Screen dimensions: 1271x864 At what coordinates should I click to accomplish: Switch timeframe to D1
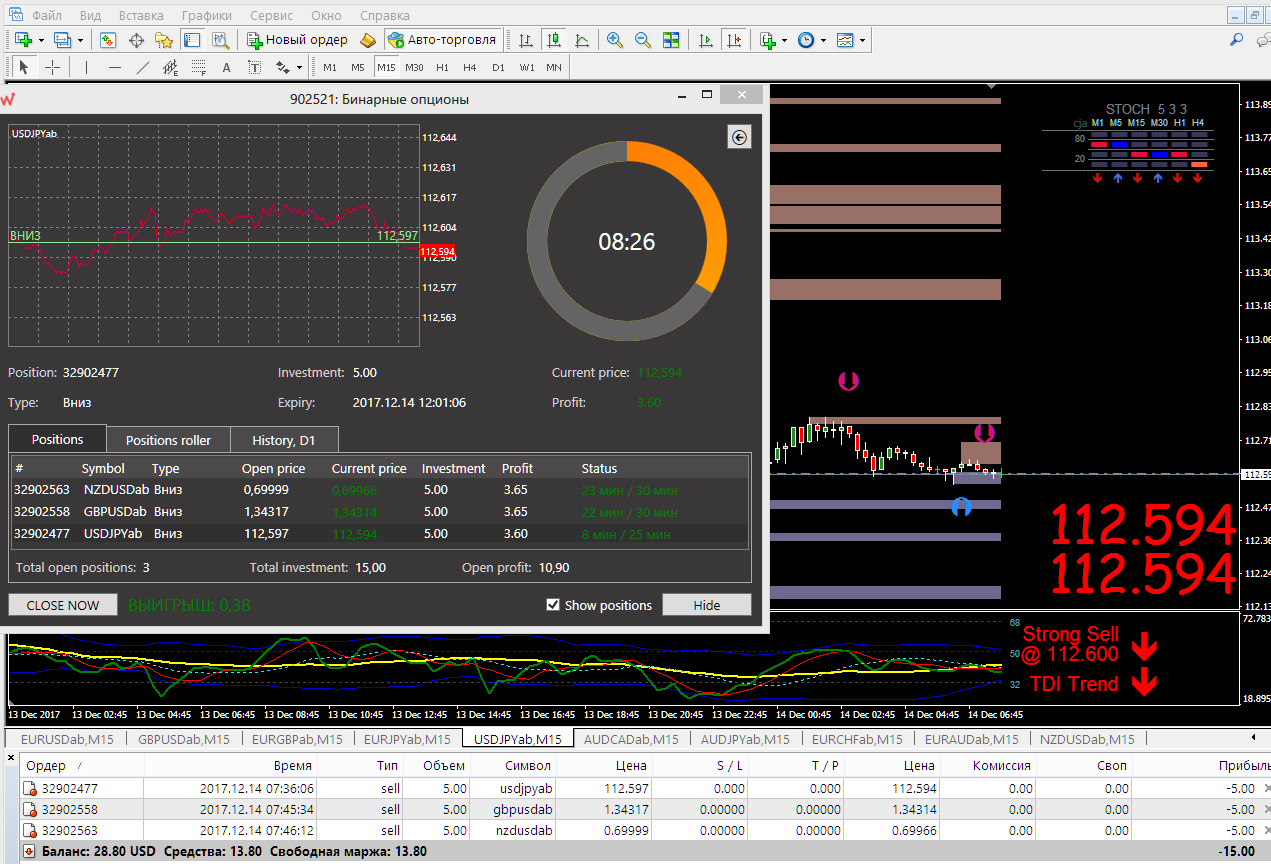pyautogui.click(x=498, y=68)
